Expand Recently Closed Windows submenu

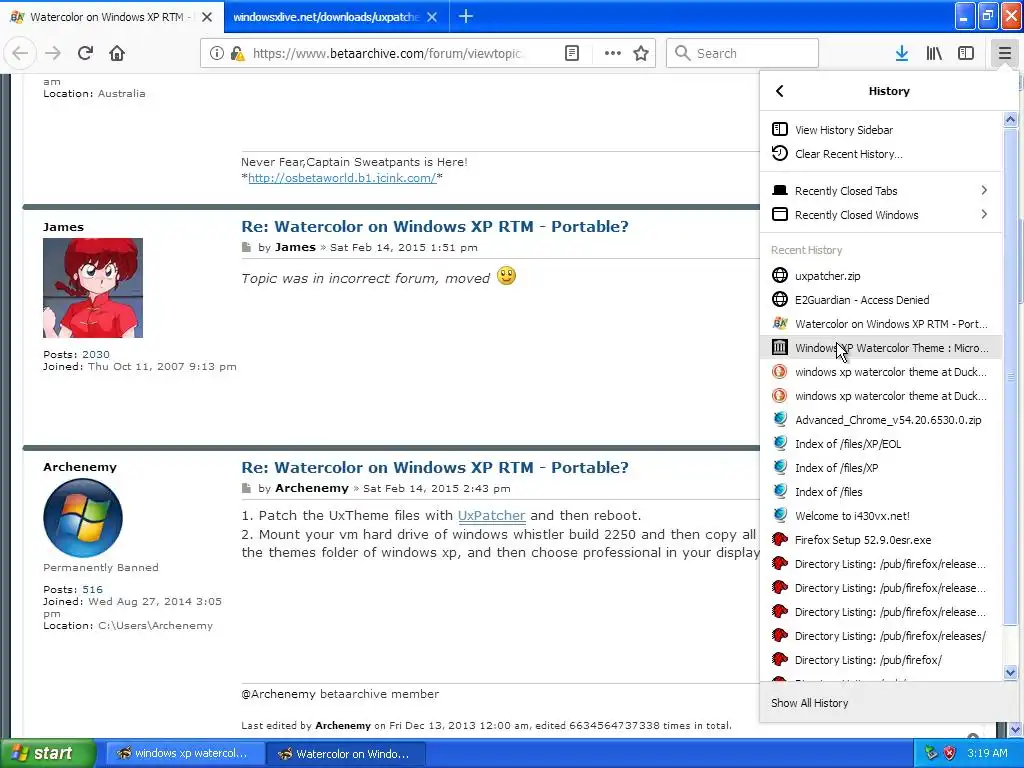[880, 215]
